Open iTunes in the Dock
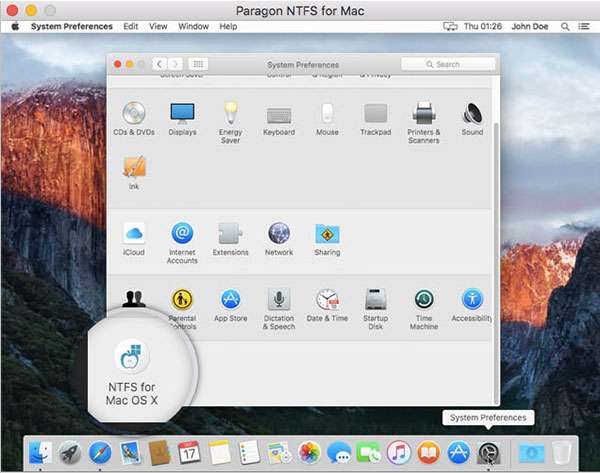600x473 pixels. pos(399,452)
